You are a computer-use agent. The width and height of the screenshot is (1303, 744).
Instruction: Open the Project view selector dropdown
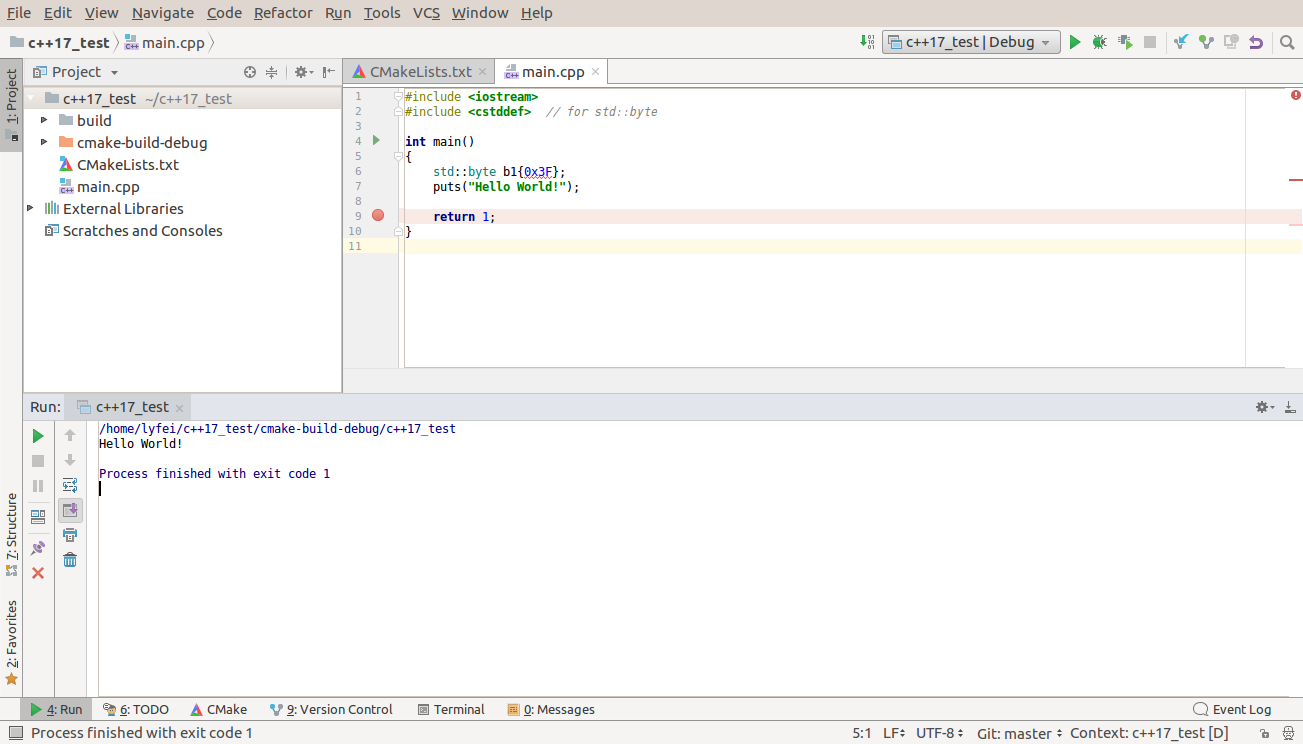pyautogui.click(x=76, y=72)
